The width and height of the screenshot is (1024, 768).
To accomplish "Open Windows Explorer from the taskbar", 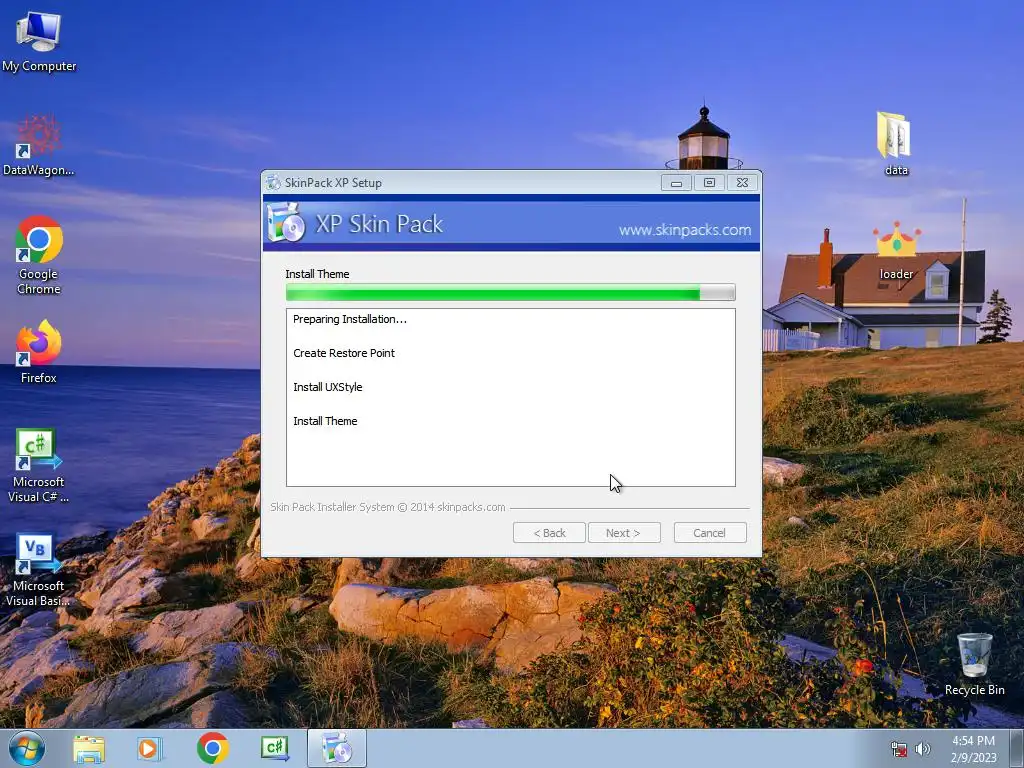I will [x=89, y=748].
